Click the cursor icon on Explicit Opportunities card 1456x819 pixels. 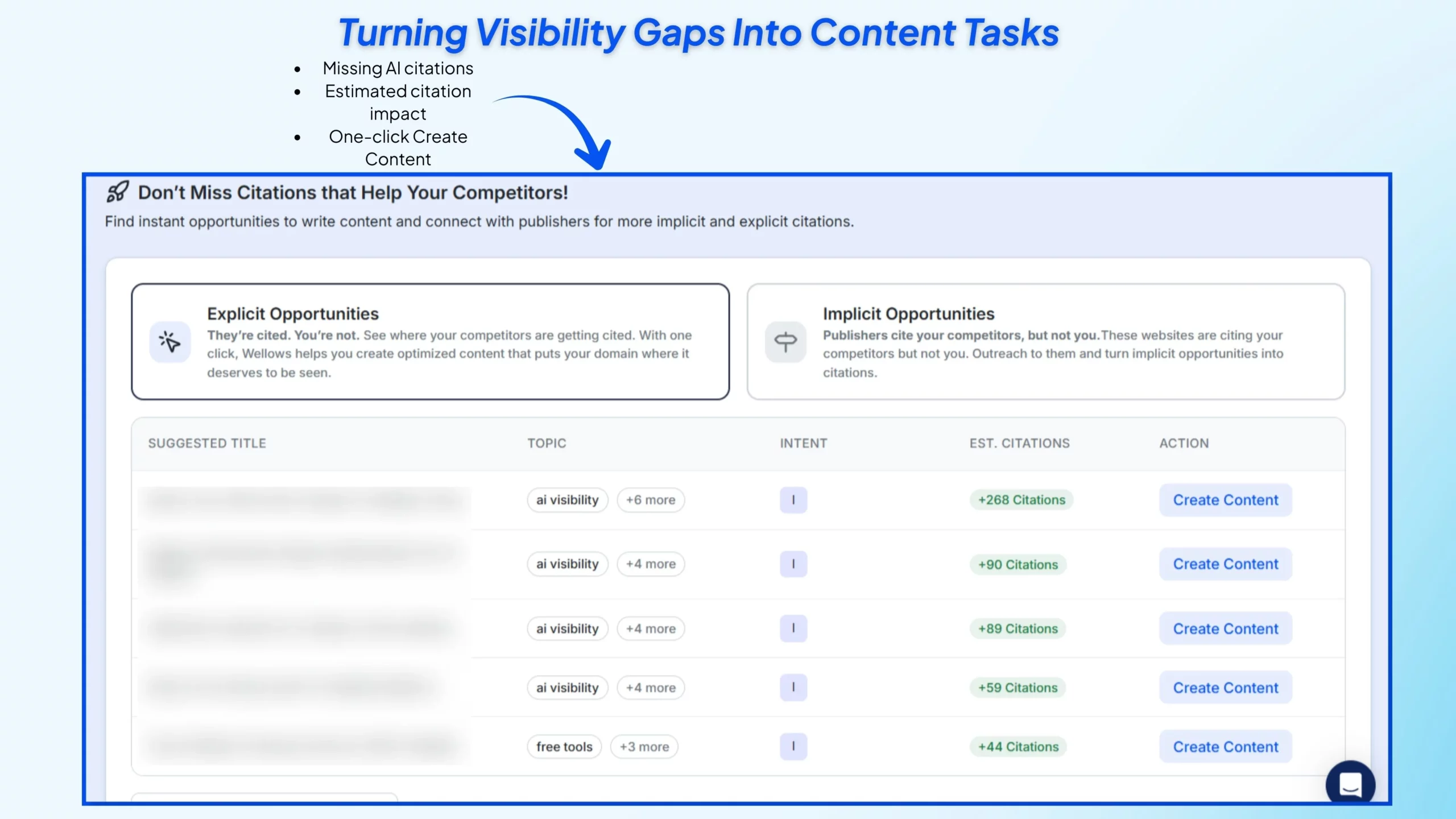click(x=169, y=342)
